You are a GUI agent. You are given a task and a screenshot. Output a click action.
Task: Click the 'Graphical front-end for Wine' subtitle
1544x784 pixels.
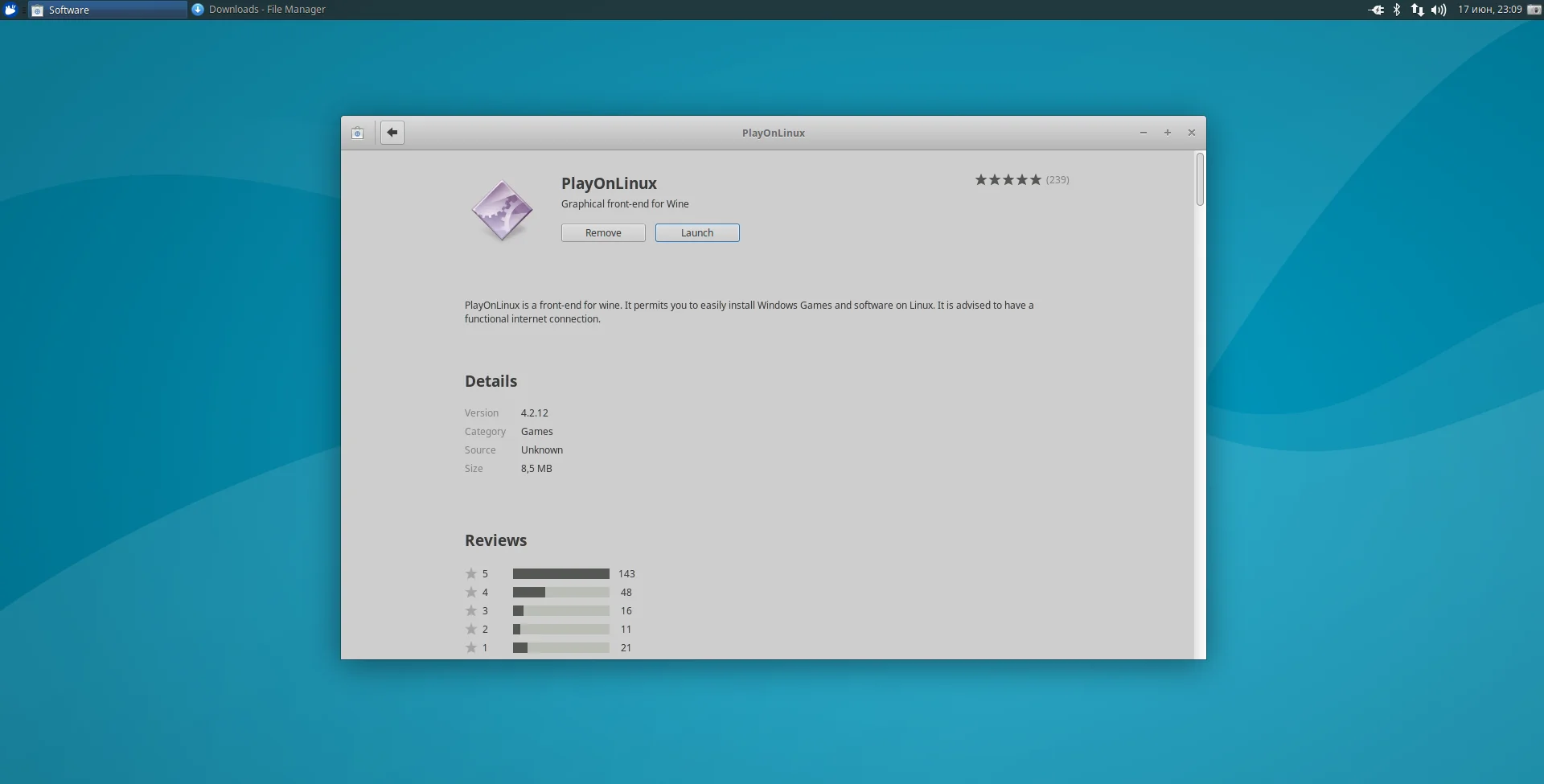[x=625, y=203]
